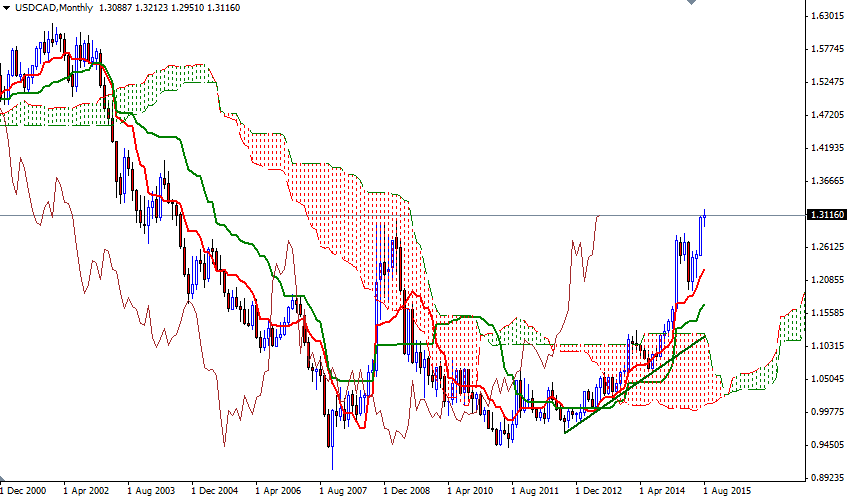847x498 pixels.
Task: Click the 1.47205 price scale label
Action: pyautogui.click(x=827, y=115)
